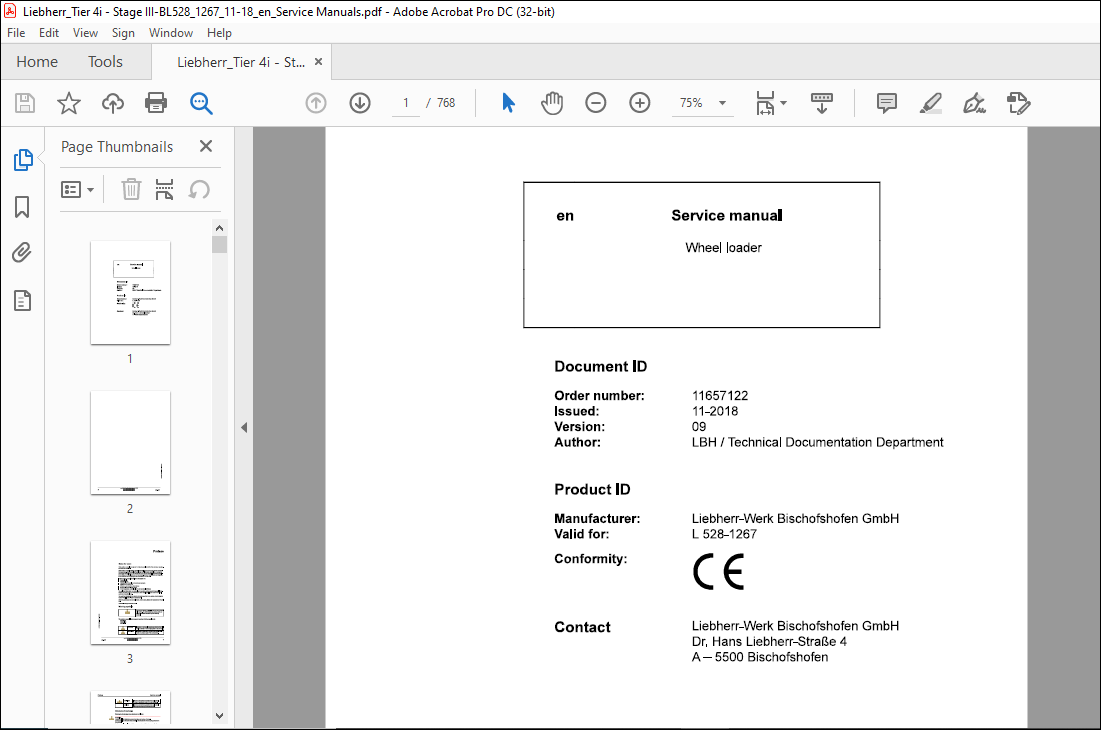Zoom in with plus icon

pyautogui.click(x=640, y=103)
